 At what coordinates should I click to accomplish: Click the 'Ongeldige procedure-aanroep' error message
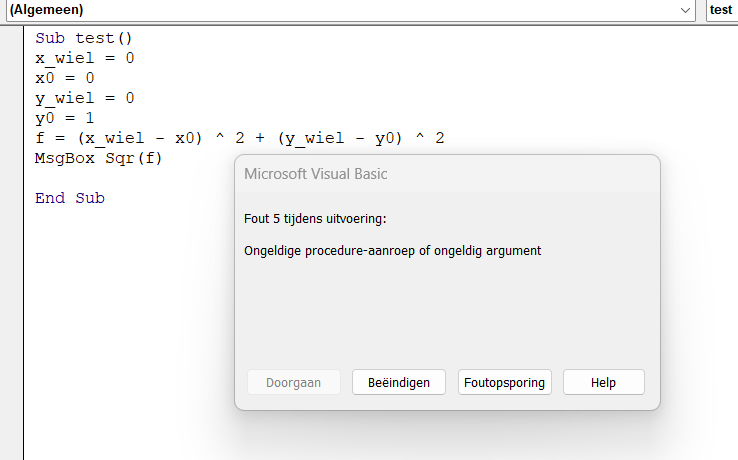392,251
